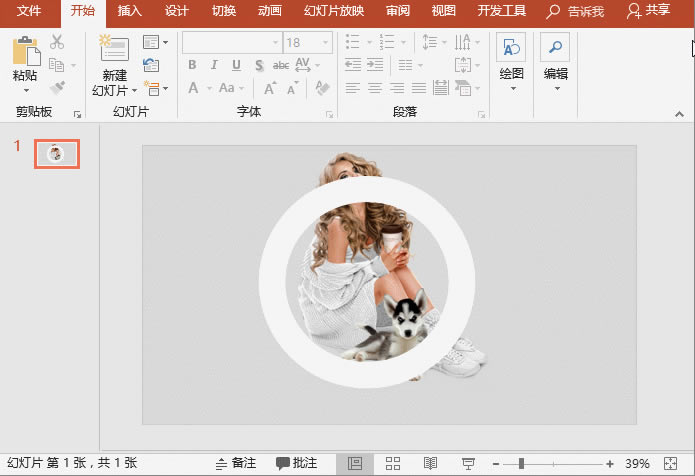This screenshot has height=476, width=695.
Task: Open Reading view from status bar
Action: 430,463
